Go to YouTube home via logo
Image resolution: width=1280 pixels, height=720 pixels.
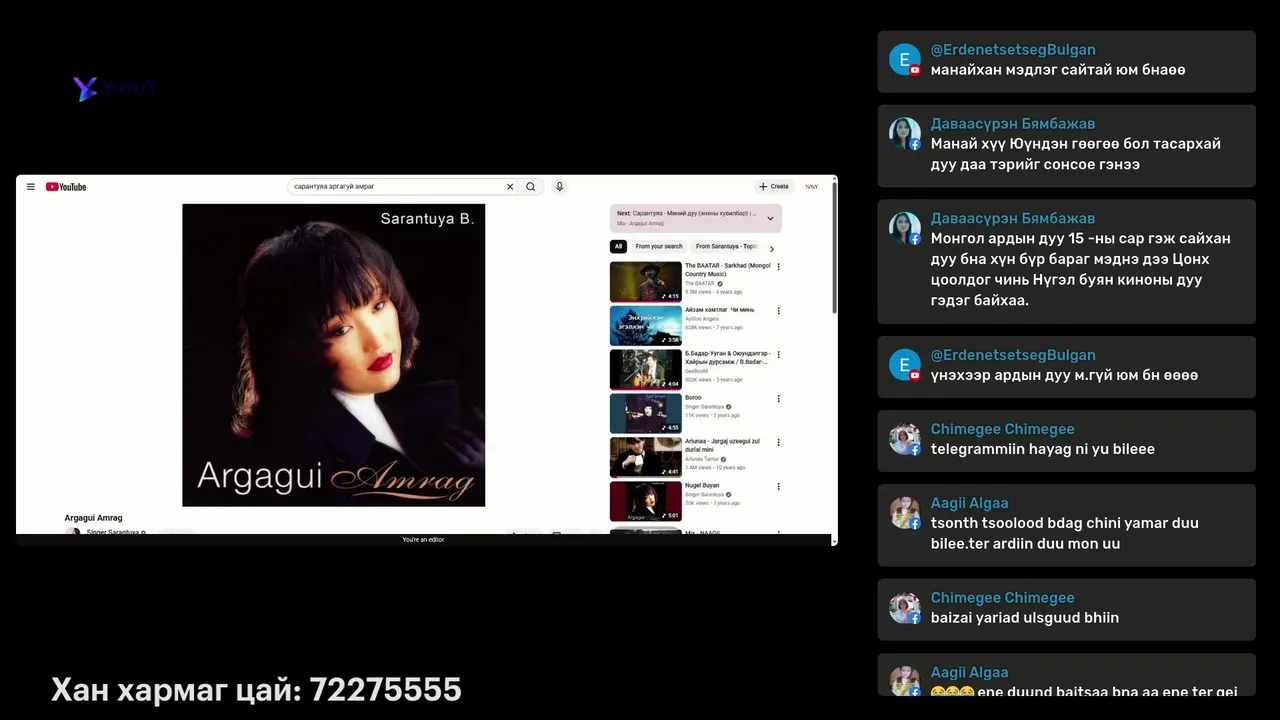[x=66, y=187]
